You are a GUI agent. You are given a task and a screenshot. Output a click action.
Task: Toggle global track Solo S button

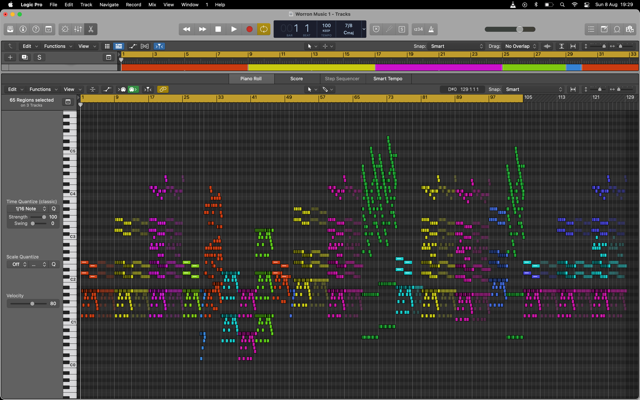coord(39,57)
